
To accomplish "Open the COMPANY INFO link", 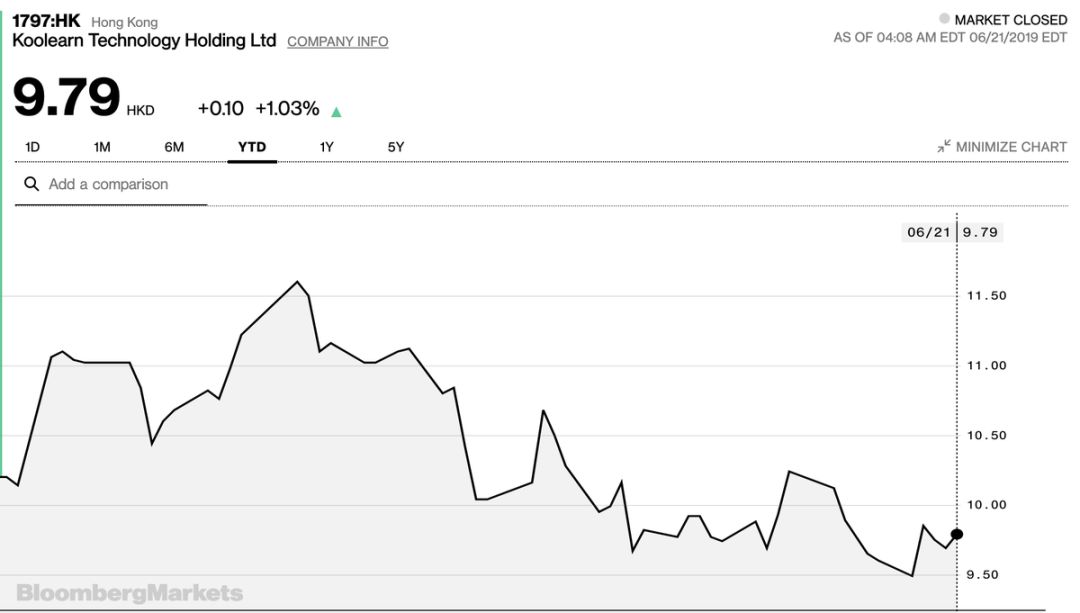I will pos(337,42).
